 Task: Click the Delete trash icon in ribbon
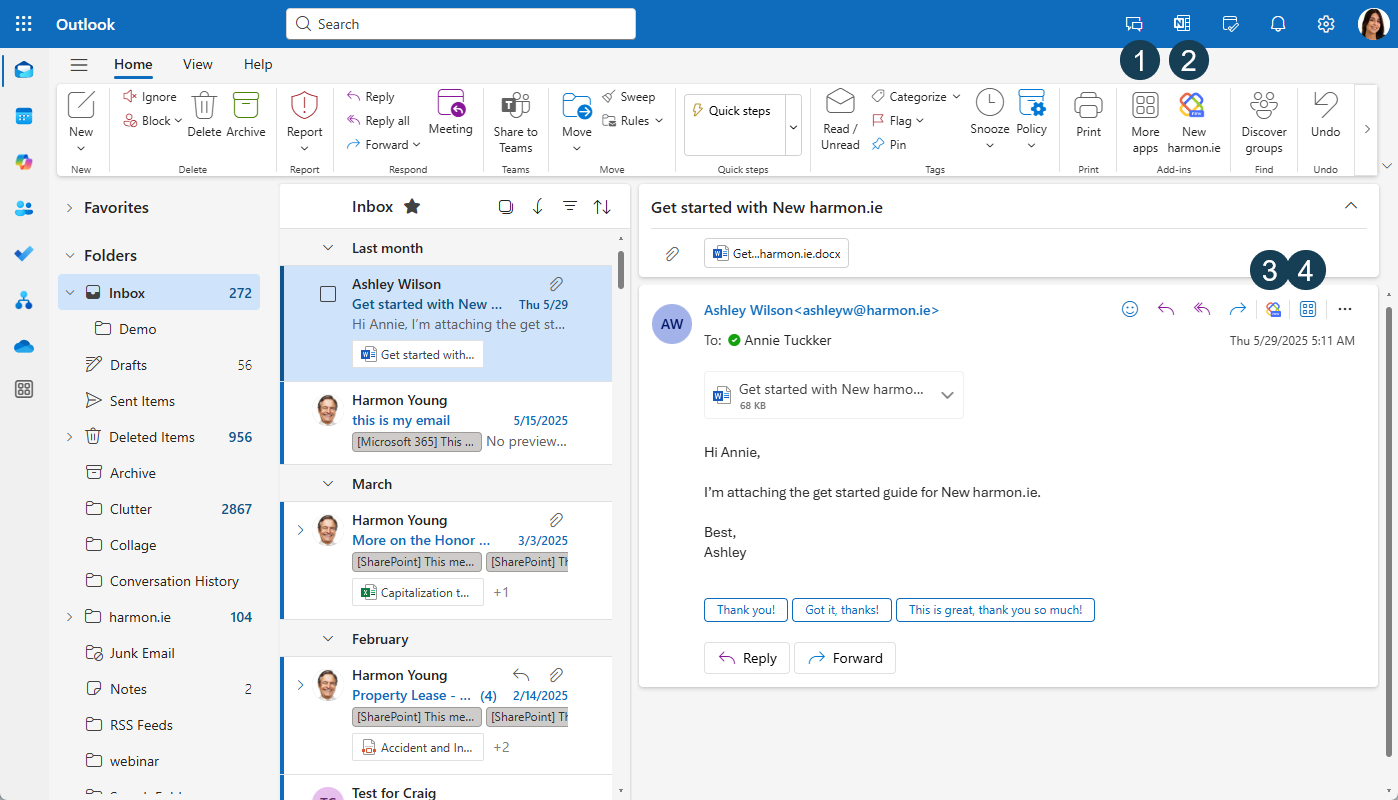[204, 114]
